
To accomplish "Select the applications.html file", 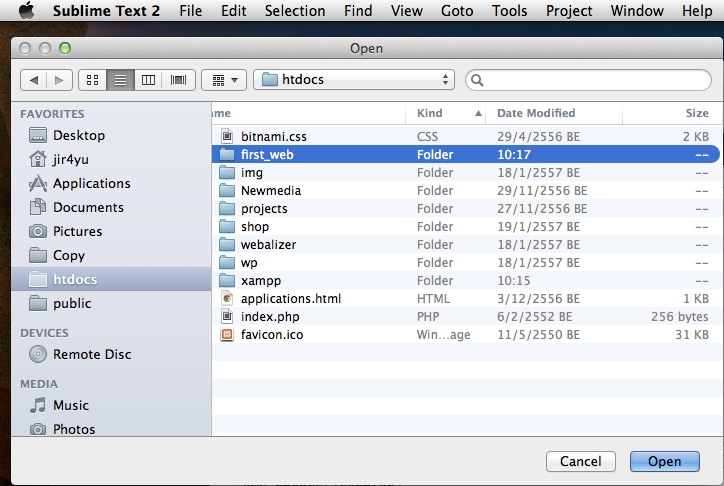I will (x=466, y=299).
